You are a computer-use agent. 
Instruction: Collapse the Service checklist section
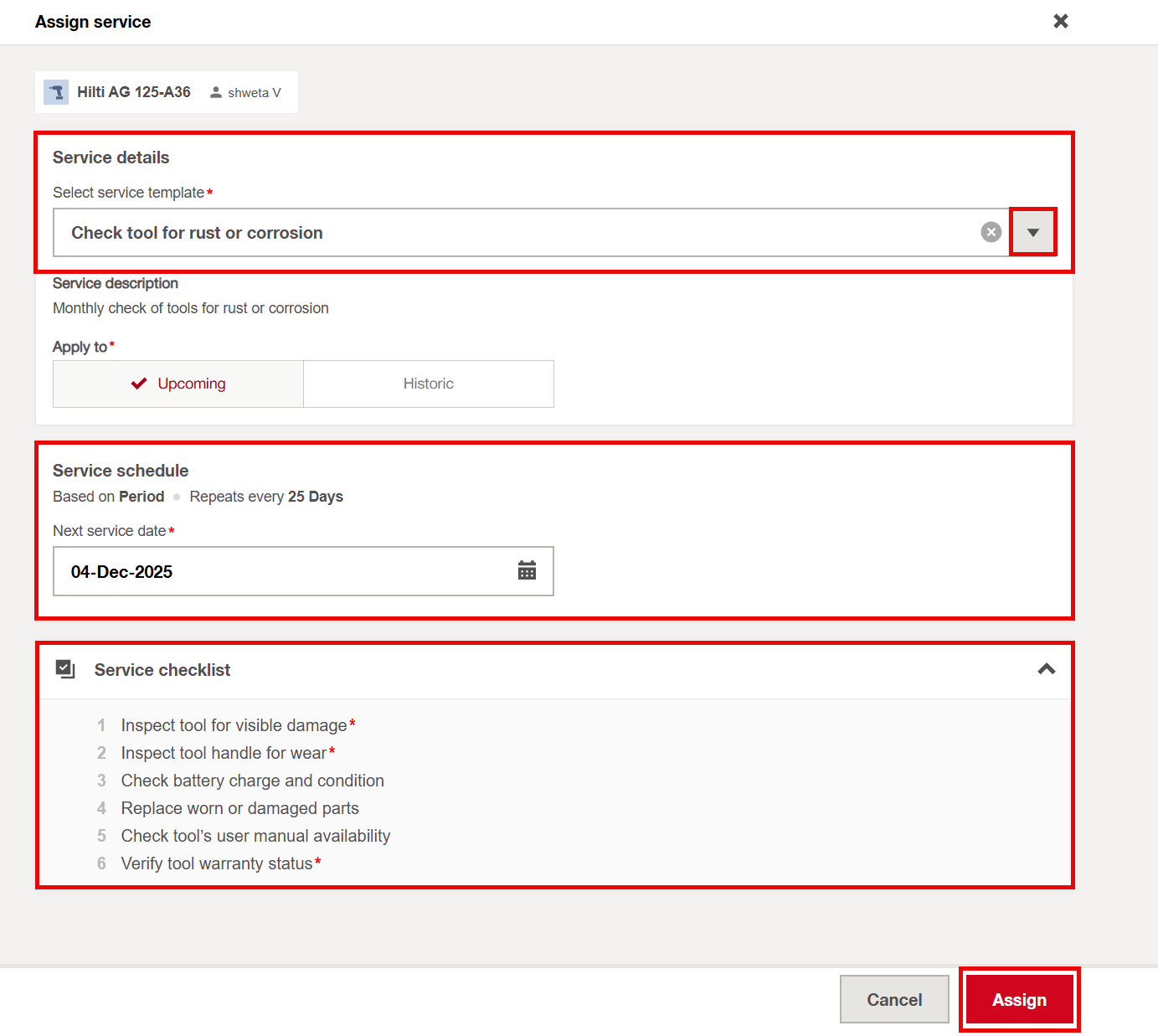1046,669
